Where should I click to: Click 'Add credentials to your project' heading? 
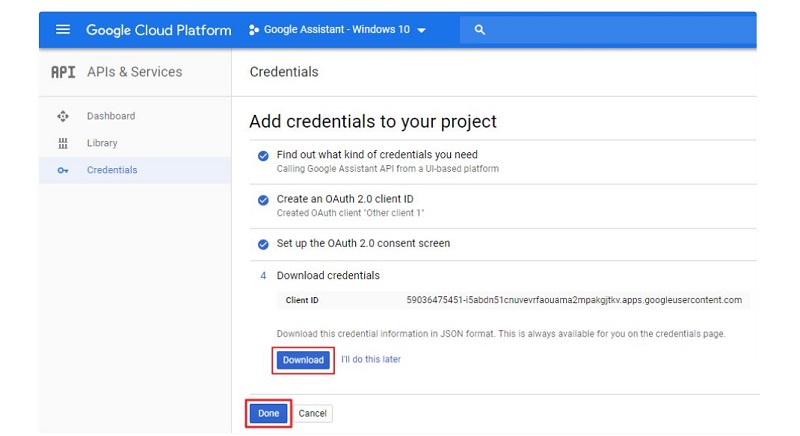click(x=373, y=121)
